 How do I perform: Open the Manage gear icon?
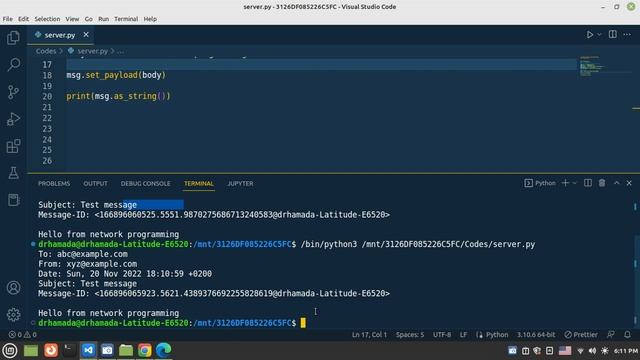(x=13, y=314)
